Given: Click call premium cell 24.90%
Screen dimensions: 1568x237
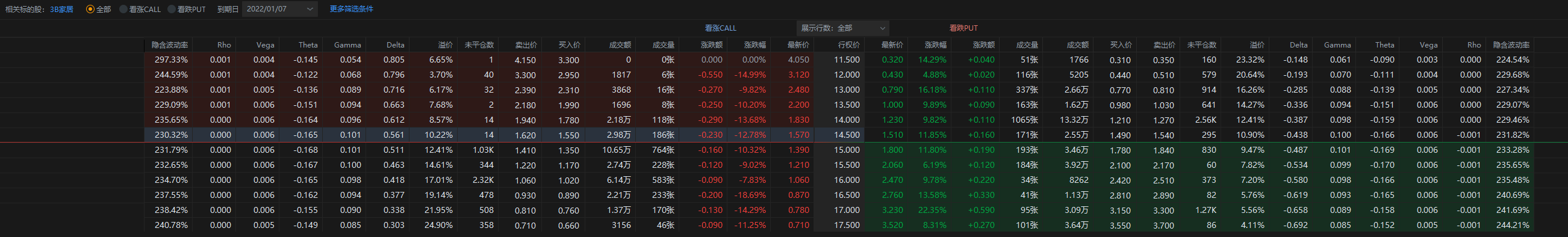Looking at the screenshot, I should 438,225.
